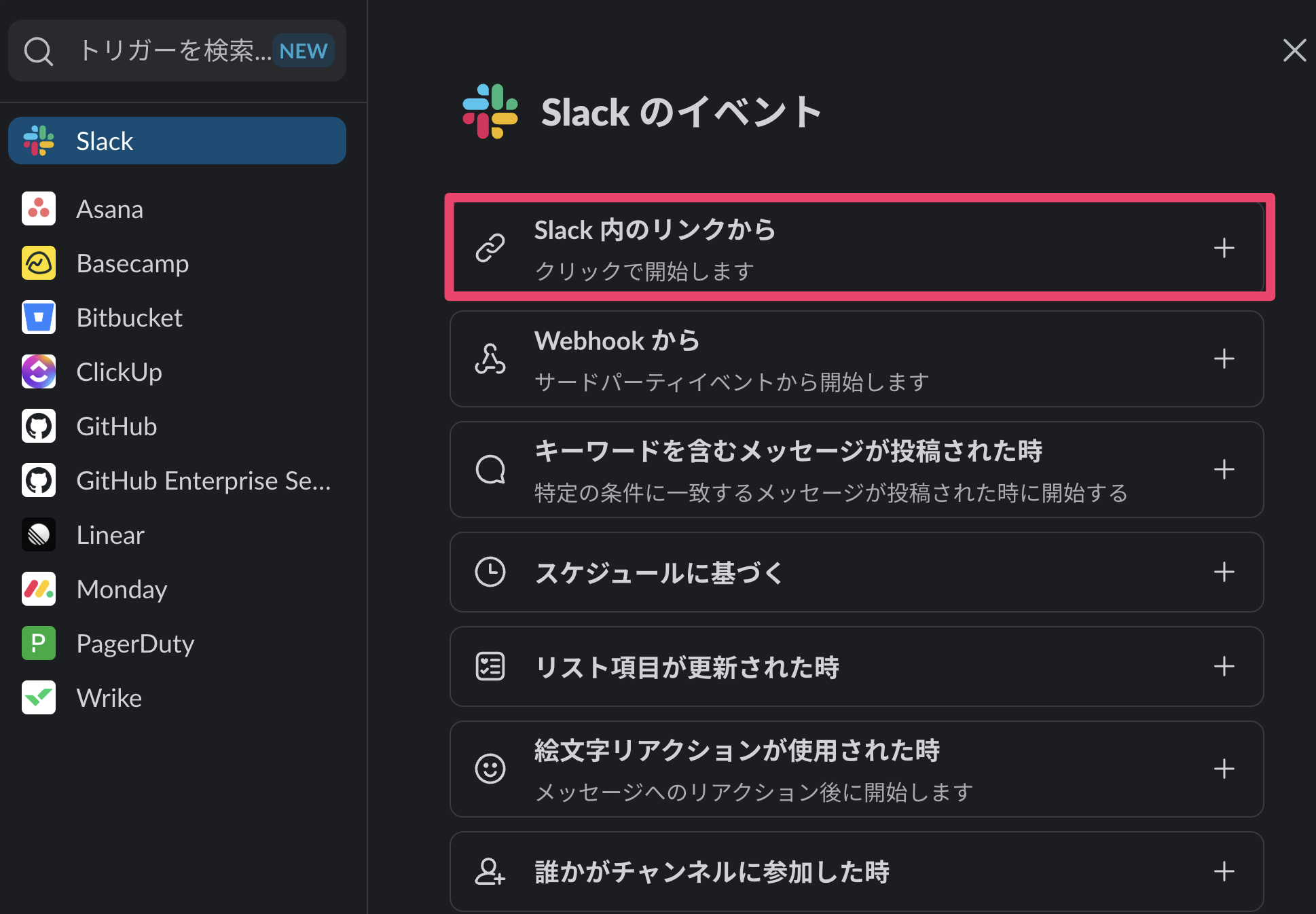
Task: Click the Wrike checkmark icon
Action: [39, 698]
